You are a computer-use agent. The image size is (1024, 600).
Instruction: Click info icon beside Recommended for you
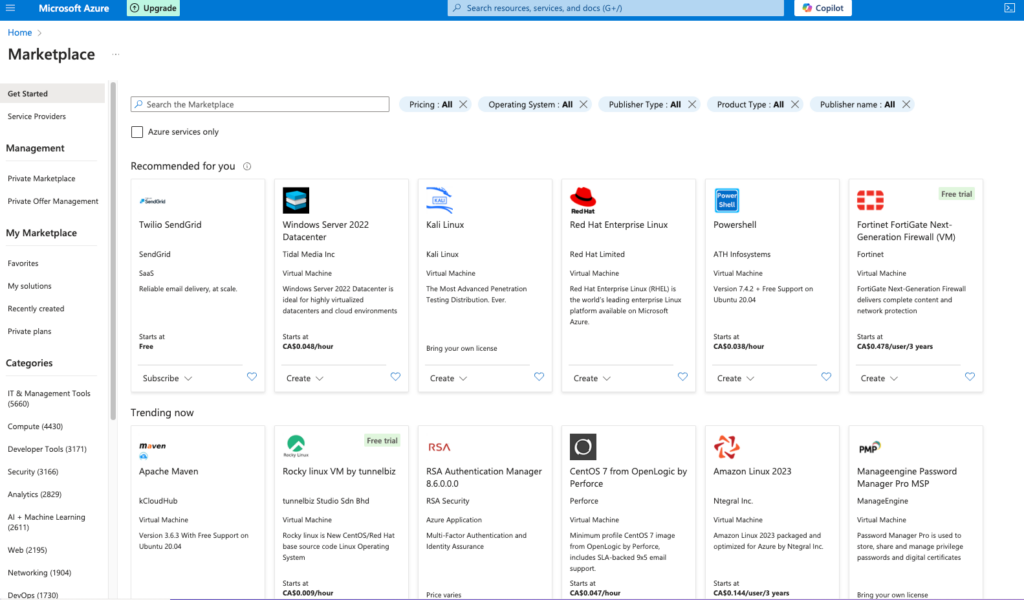[x=247, y=166]
